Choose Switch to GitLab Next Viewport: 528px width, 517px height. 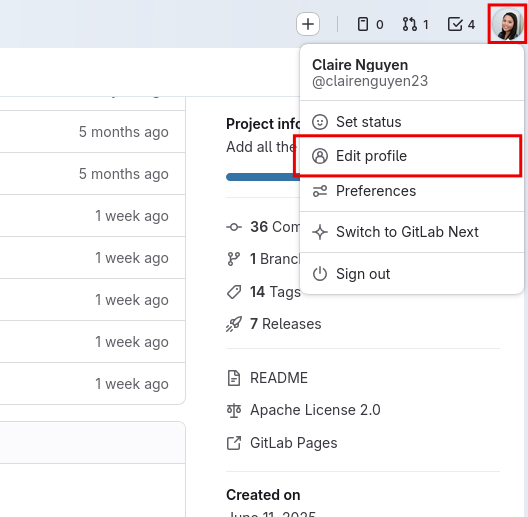coord(411,232)
